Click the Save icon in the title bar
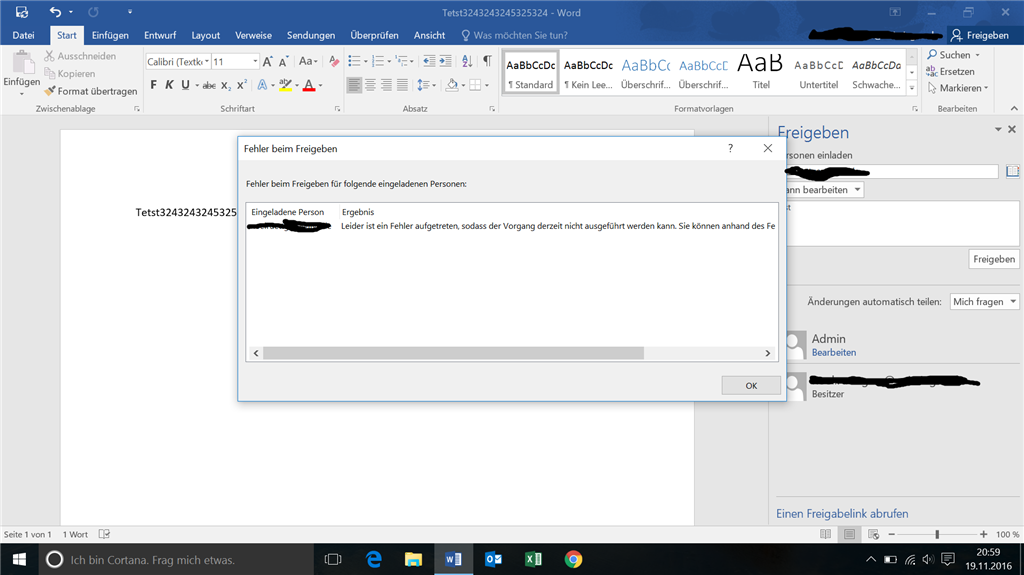This screenshot has height=575, width=1024. pyautogui.click(x=22, y=12)
